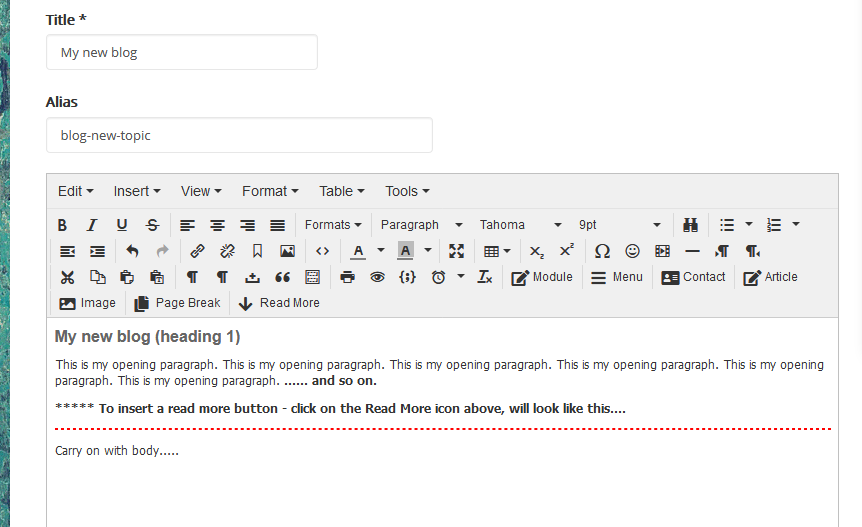Screen dimensions: 862x527
Task: Click the Read More button
Action: tap(279, 303)
